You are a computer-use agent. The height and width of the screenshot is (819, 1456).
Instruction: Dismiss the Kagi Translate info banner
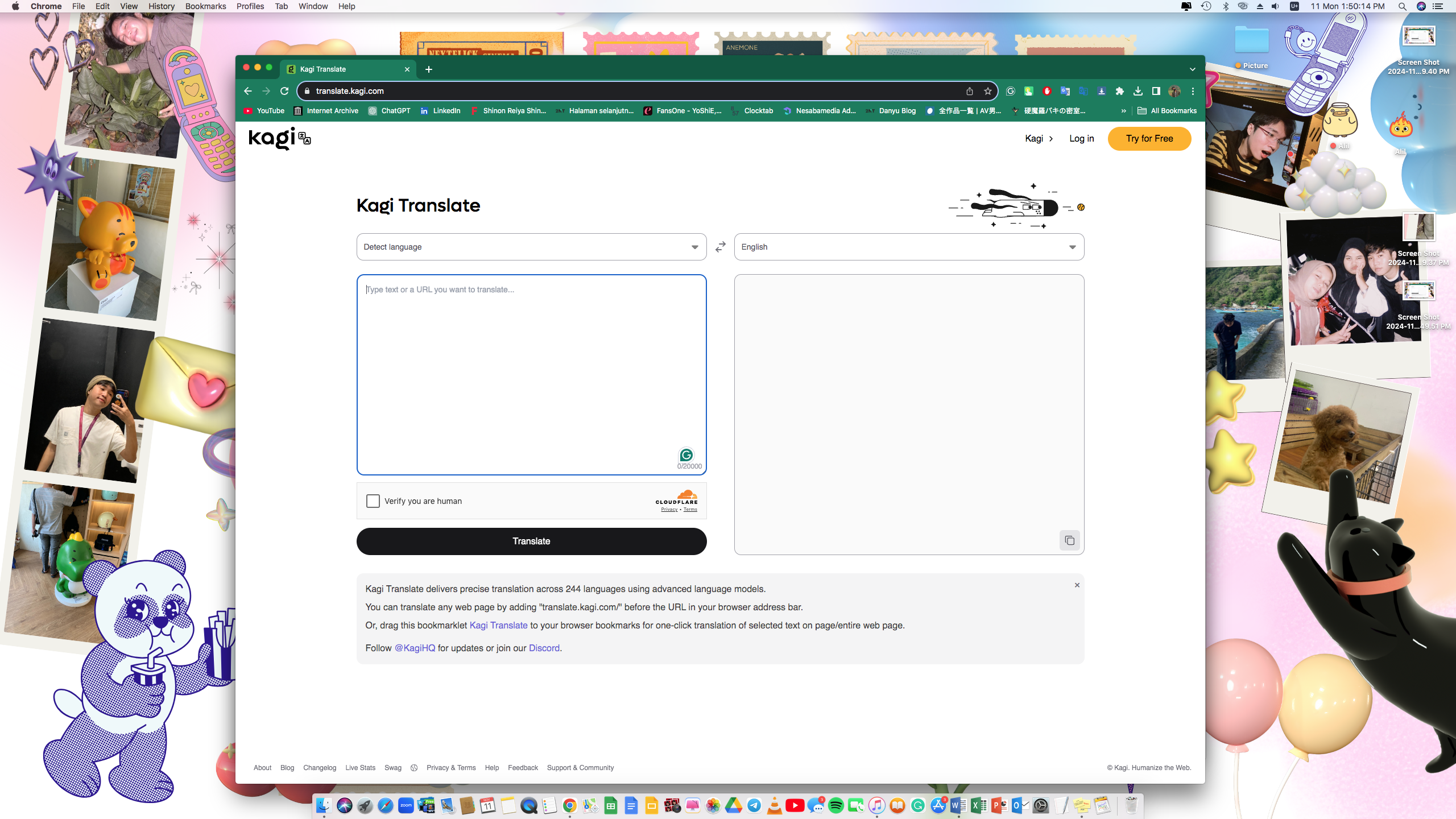1077,585
